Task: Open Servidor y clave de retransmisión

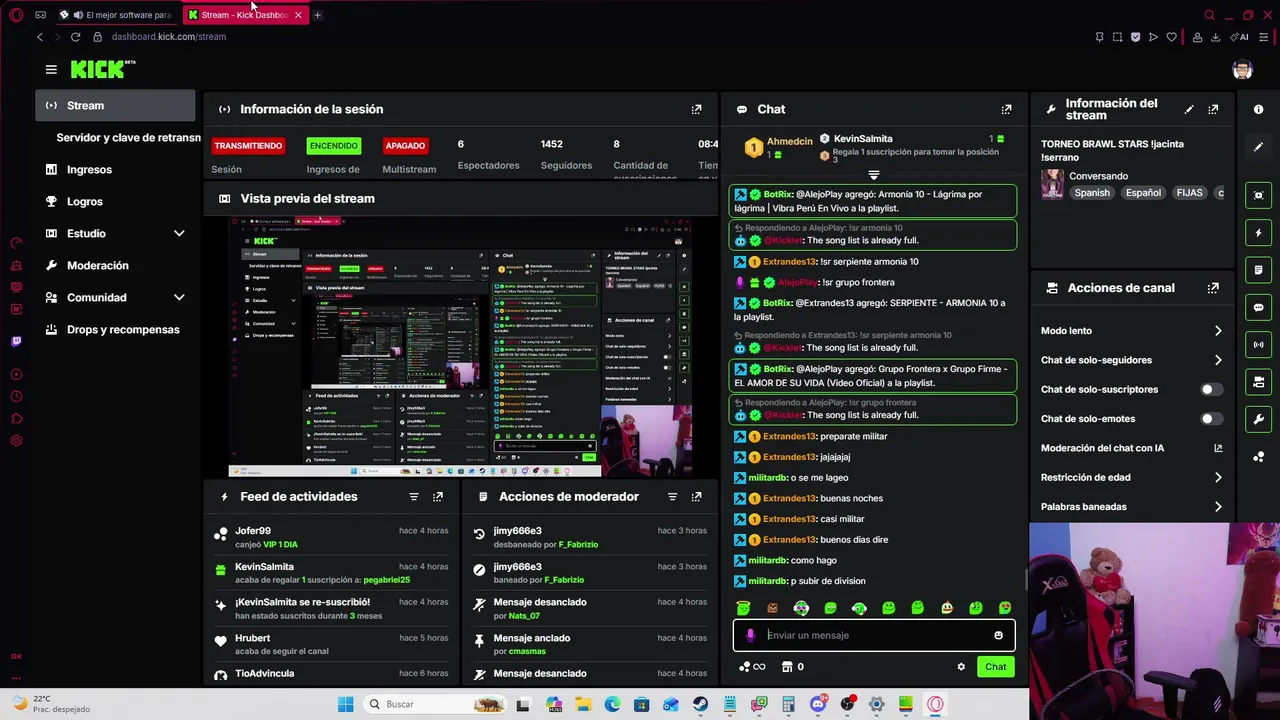Action: pyautogui.click(x=128, y=137)
